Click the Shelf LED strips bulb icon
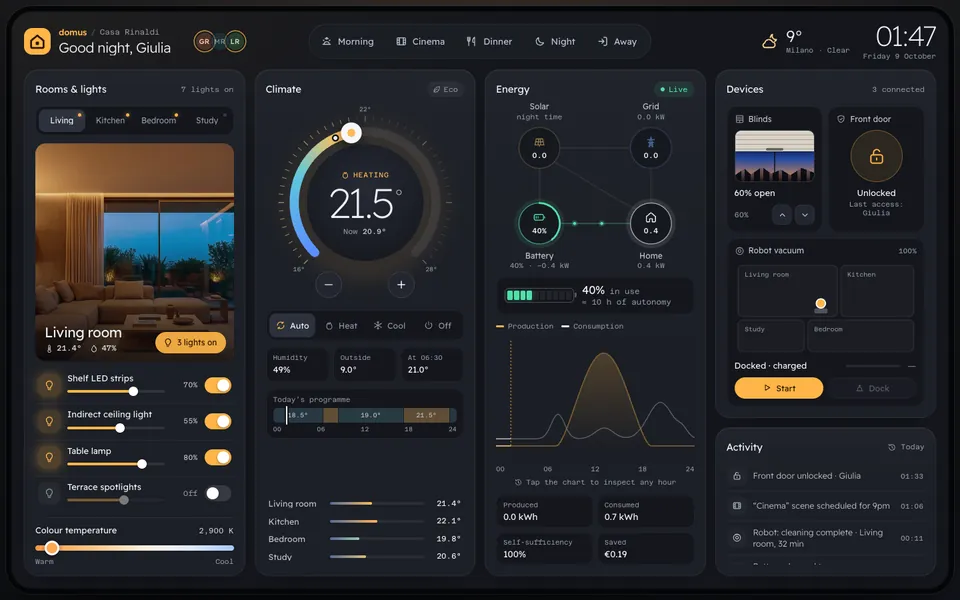The image size is (960, 600). pyautogui.click(x=49, y=385)
